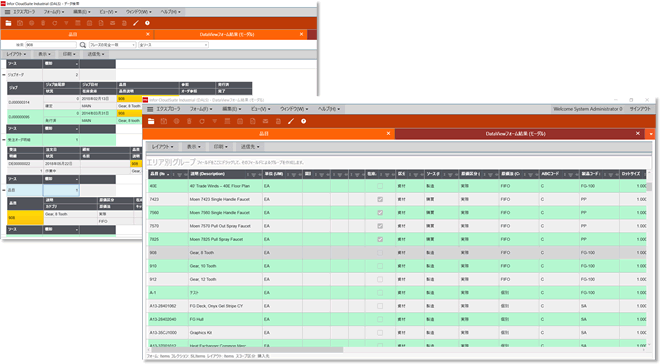Close DataView tab in front window

(638, 133)
